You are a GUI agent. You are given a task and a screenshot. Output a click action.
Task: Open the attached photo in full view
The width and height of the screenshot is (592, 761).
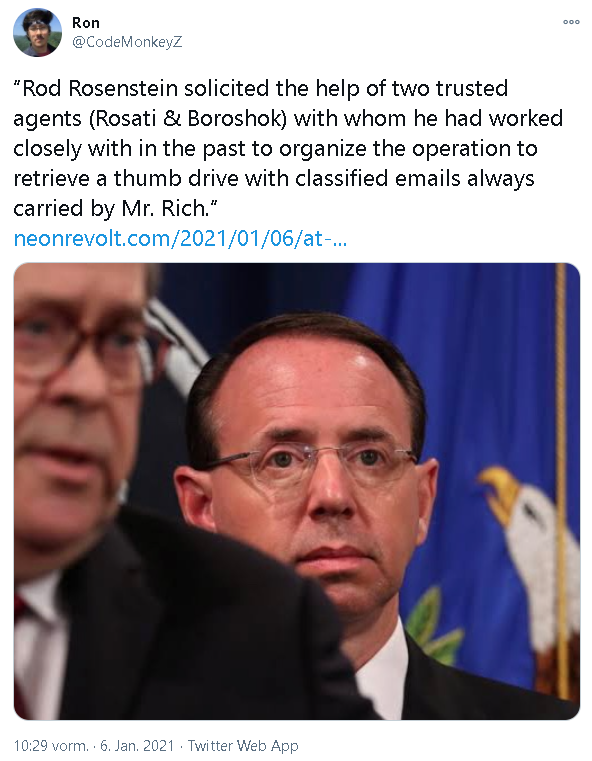point(296,491)
